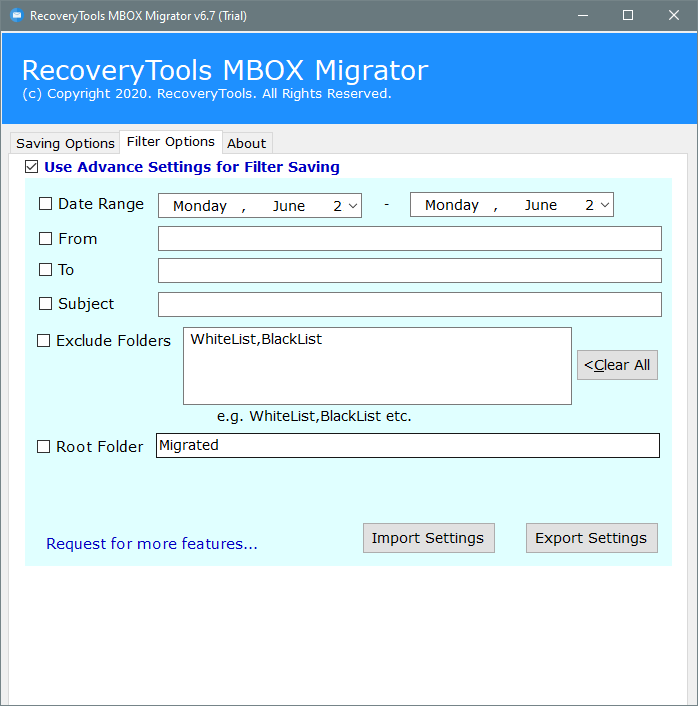Focus the Subject text field
Image resolution: width=698 pixels, height=706 pixels.
(410, 304)
